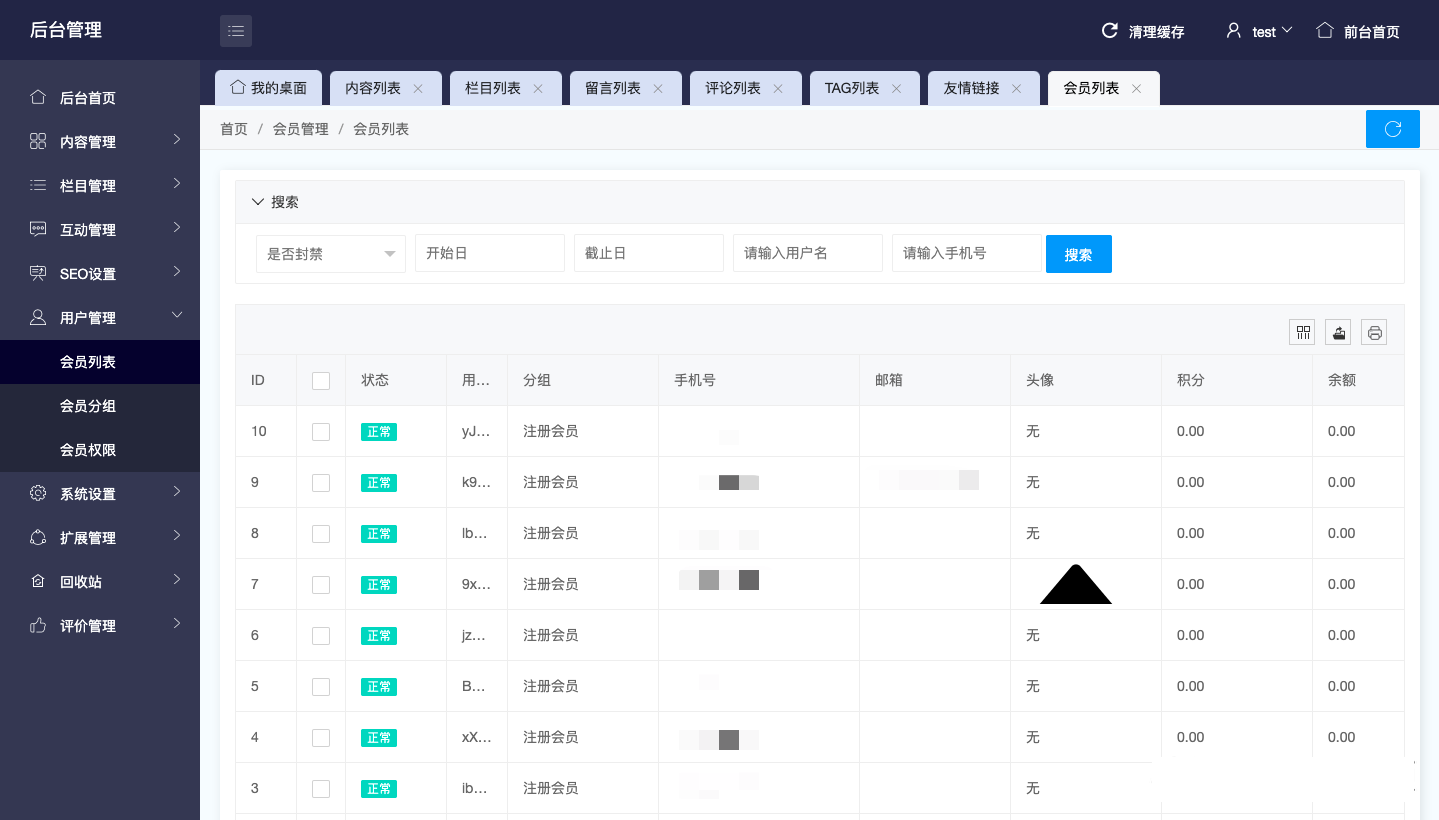The width and height of the screenshot is (1439, 820).
Task: Toggle the select-all checkbox in table header
Action: pos(321,381)
